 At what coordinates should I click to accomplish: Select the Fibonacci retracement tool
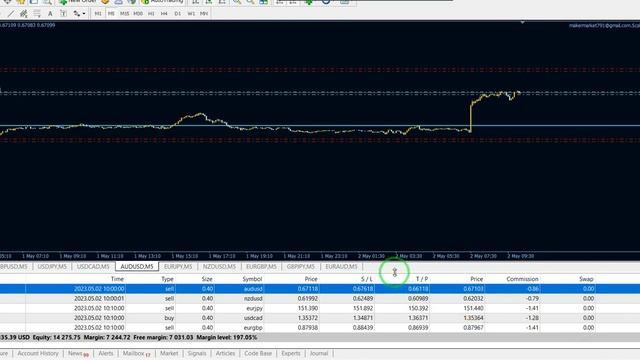pos(37,14)
